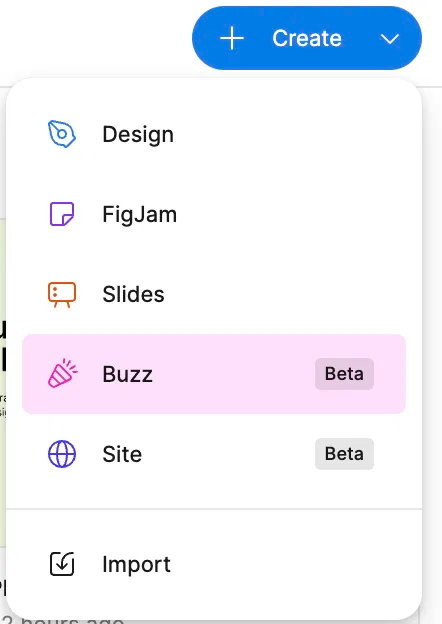
Task: Choose Design from the create menu
Action: (x=214, y=134)
